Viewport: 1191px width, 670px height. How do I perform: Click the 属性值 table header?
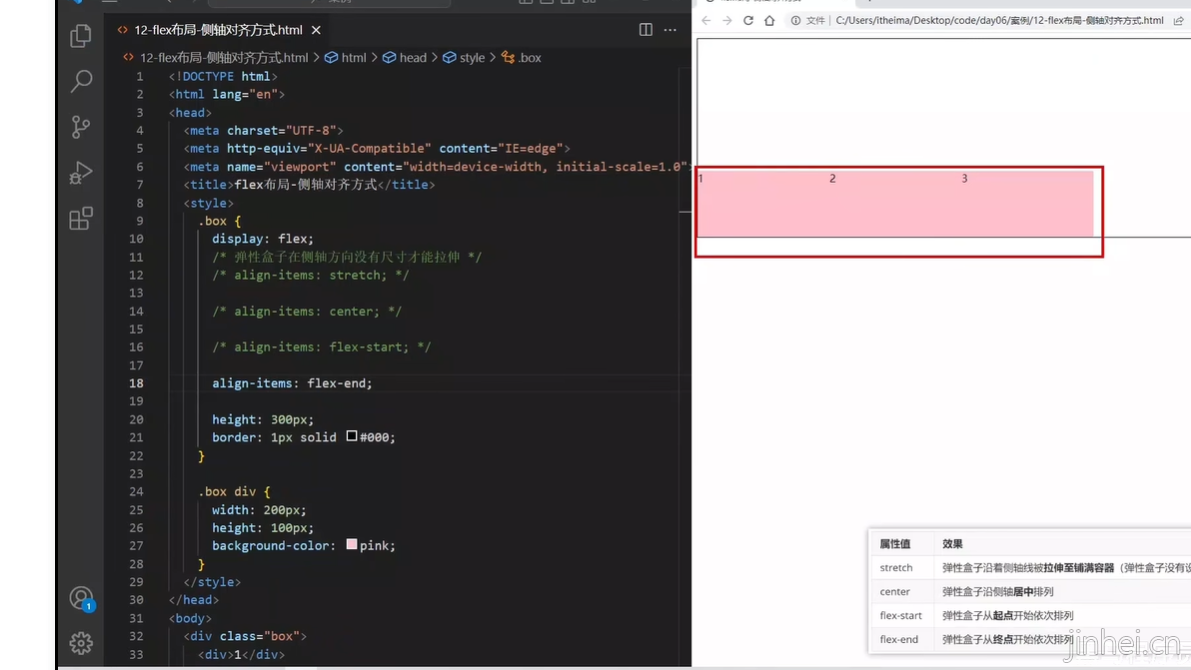[895, 544]
